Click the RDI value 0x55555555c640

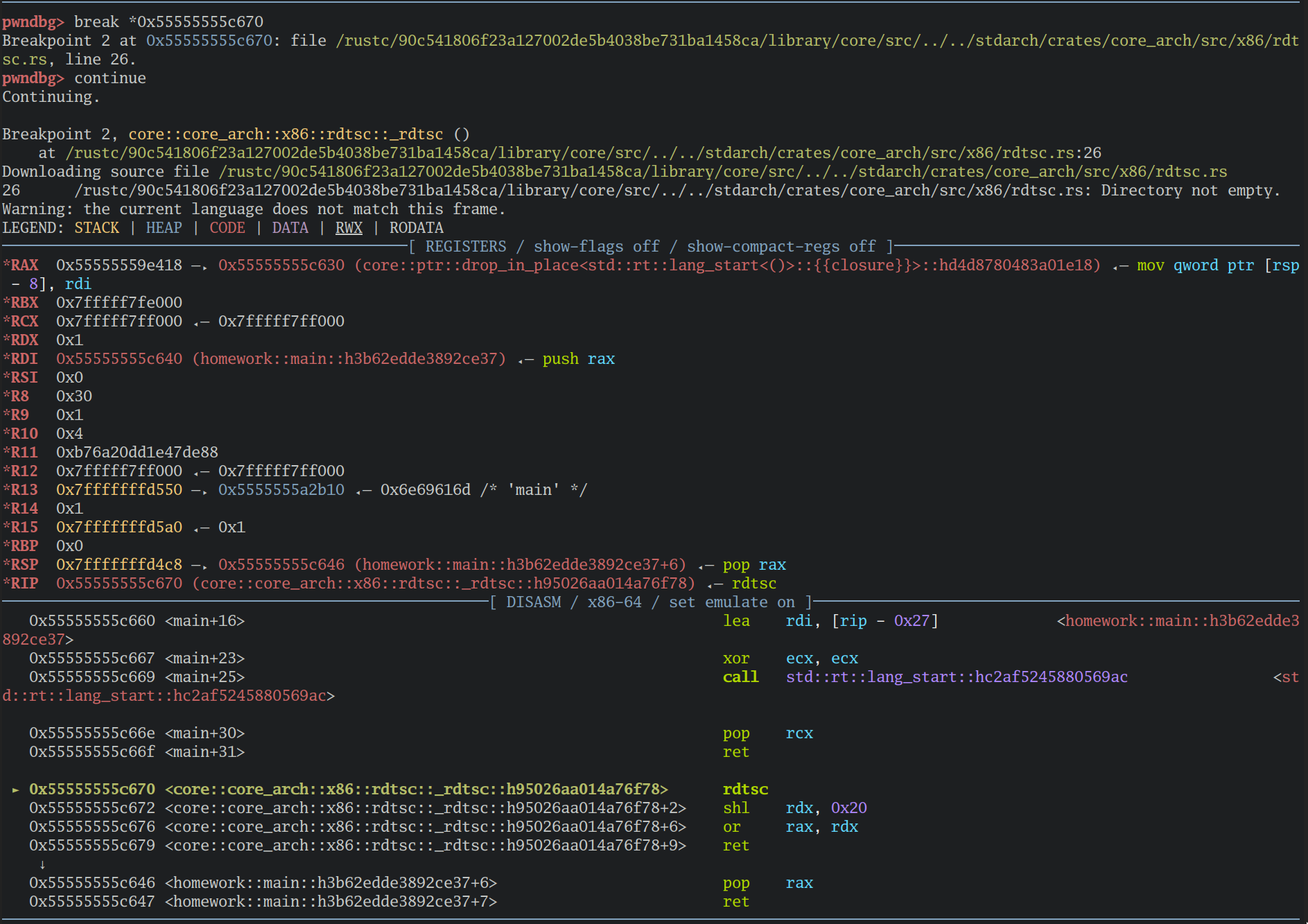tap(119, 358)
